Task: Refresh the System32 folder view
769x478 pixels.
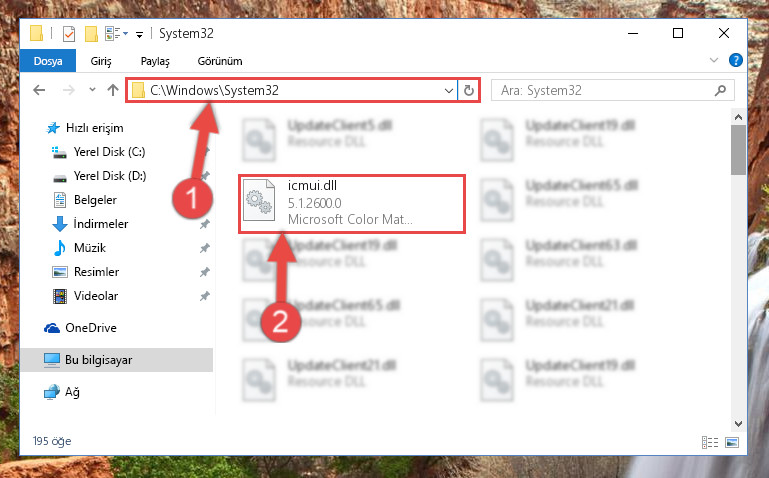Action: (x=468, y=90)
